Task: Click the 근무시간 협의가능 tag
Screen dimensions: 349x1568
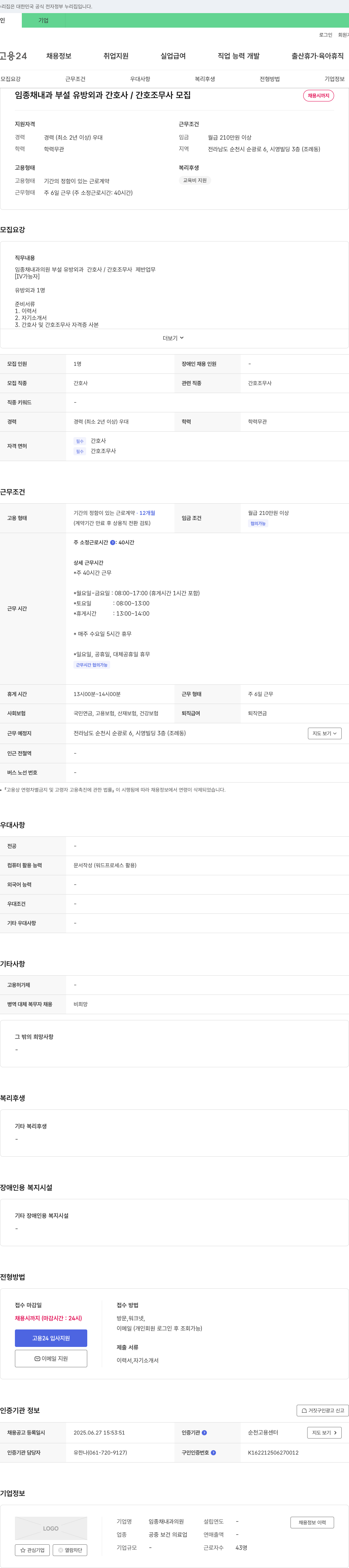Action: pyautogui.click(x=92, y=665)
